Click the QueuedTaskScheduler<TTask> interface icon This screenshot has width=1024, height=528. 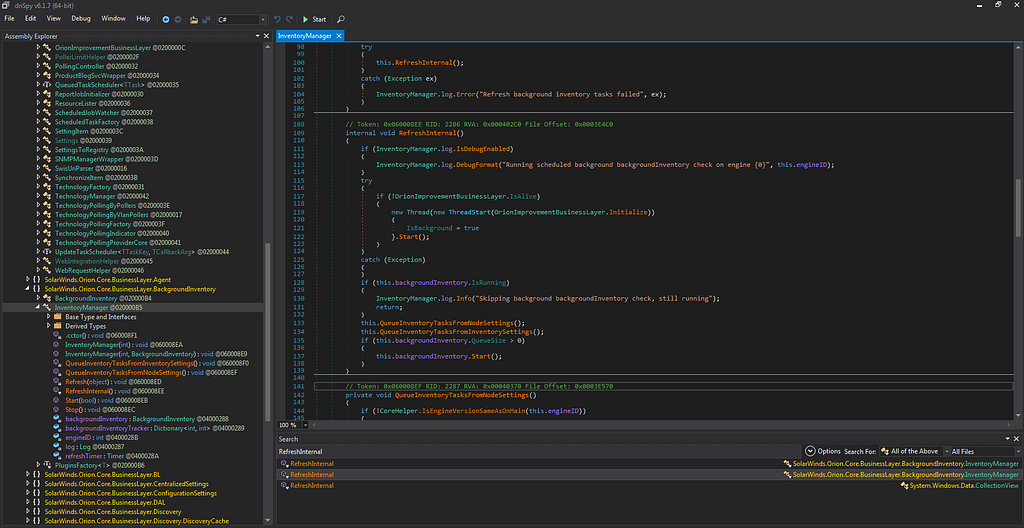point(47,84)
